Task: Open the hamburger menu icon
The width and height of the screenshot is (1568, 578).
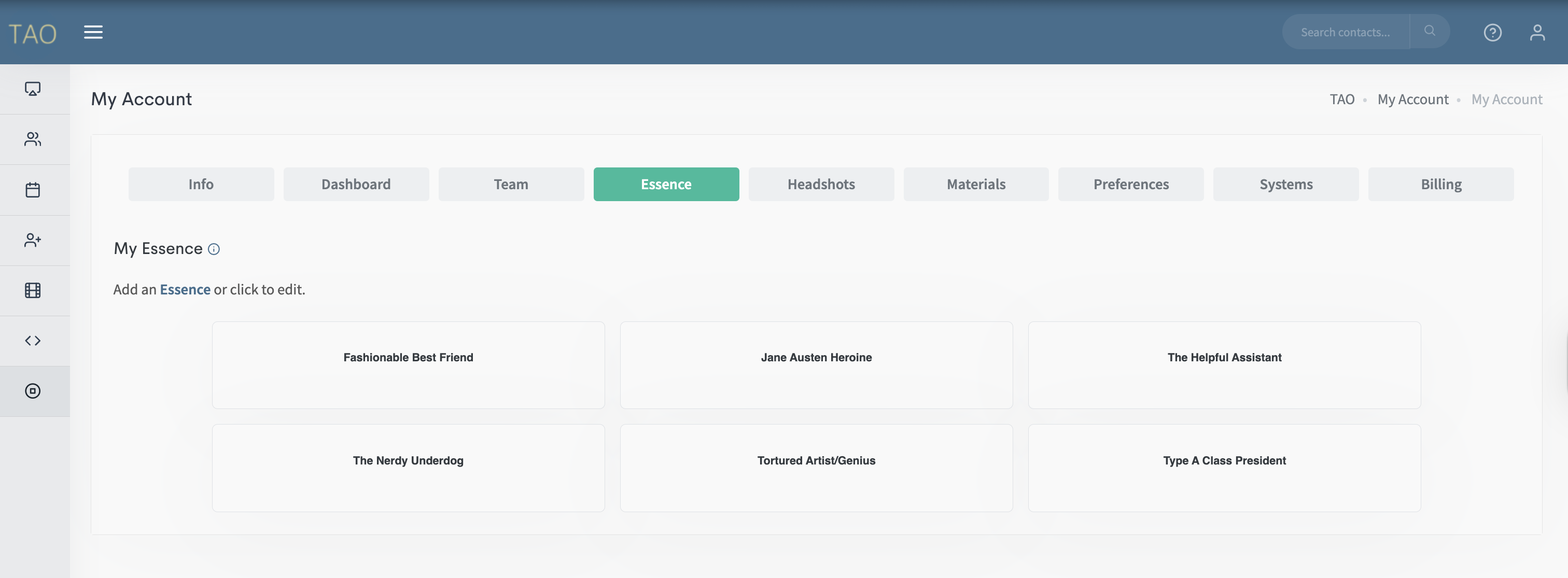Action: point(93,32)
